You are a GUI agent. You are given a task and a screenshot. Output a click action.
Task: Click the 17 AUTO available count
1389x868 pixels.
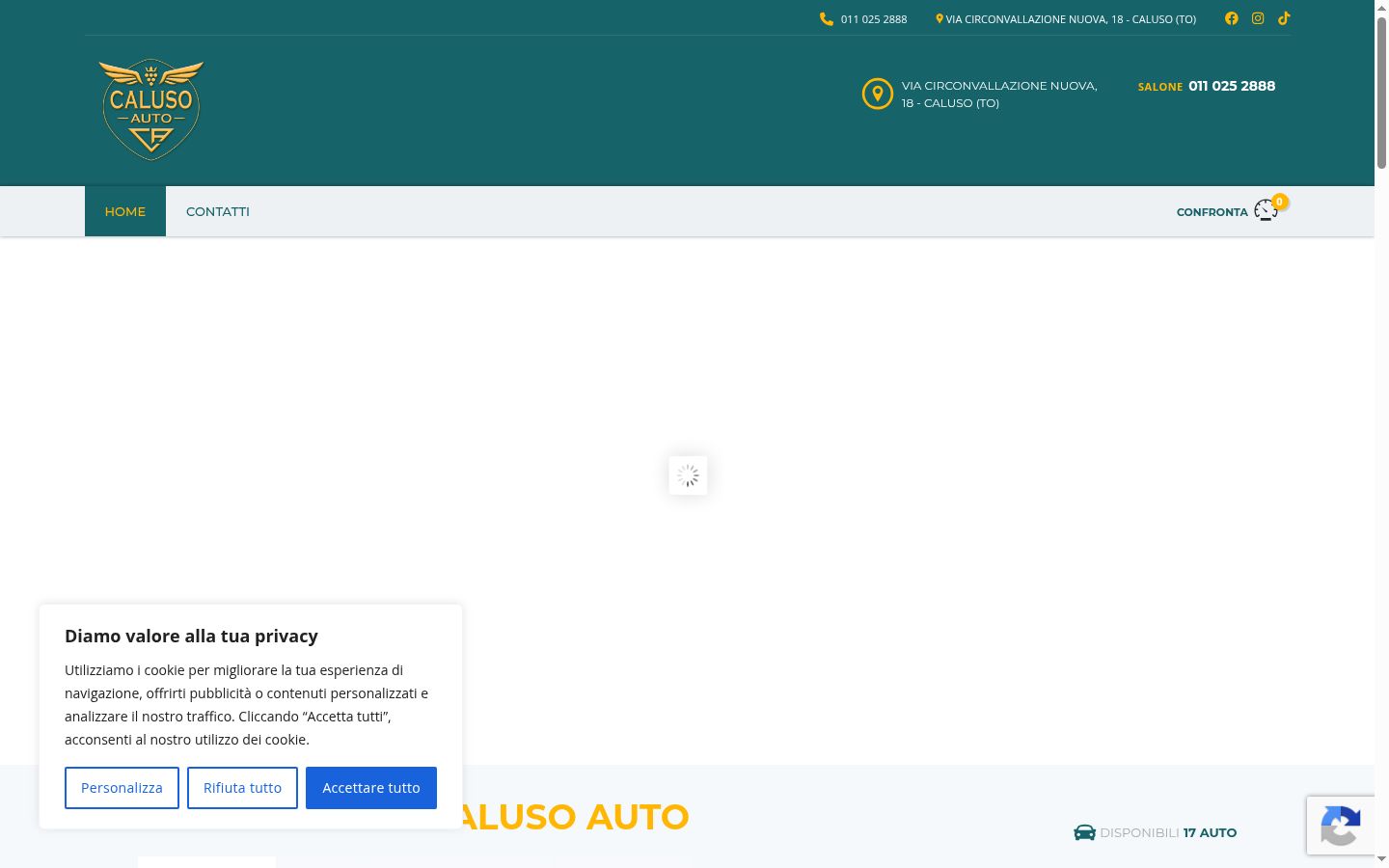[1210, 832]
